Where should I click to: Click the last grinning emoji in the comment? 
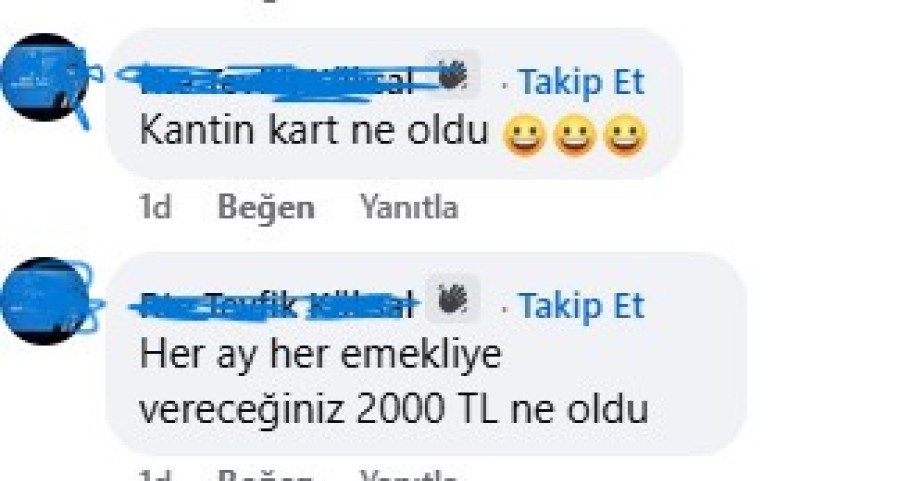625,135
